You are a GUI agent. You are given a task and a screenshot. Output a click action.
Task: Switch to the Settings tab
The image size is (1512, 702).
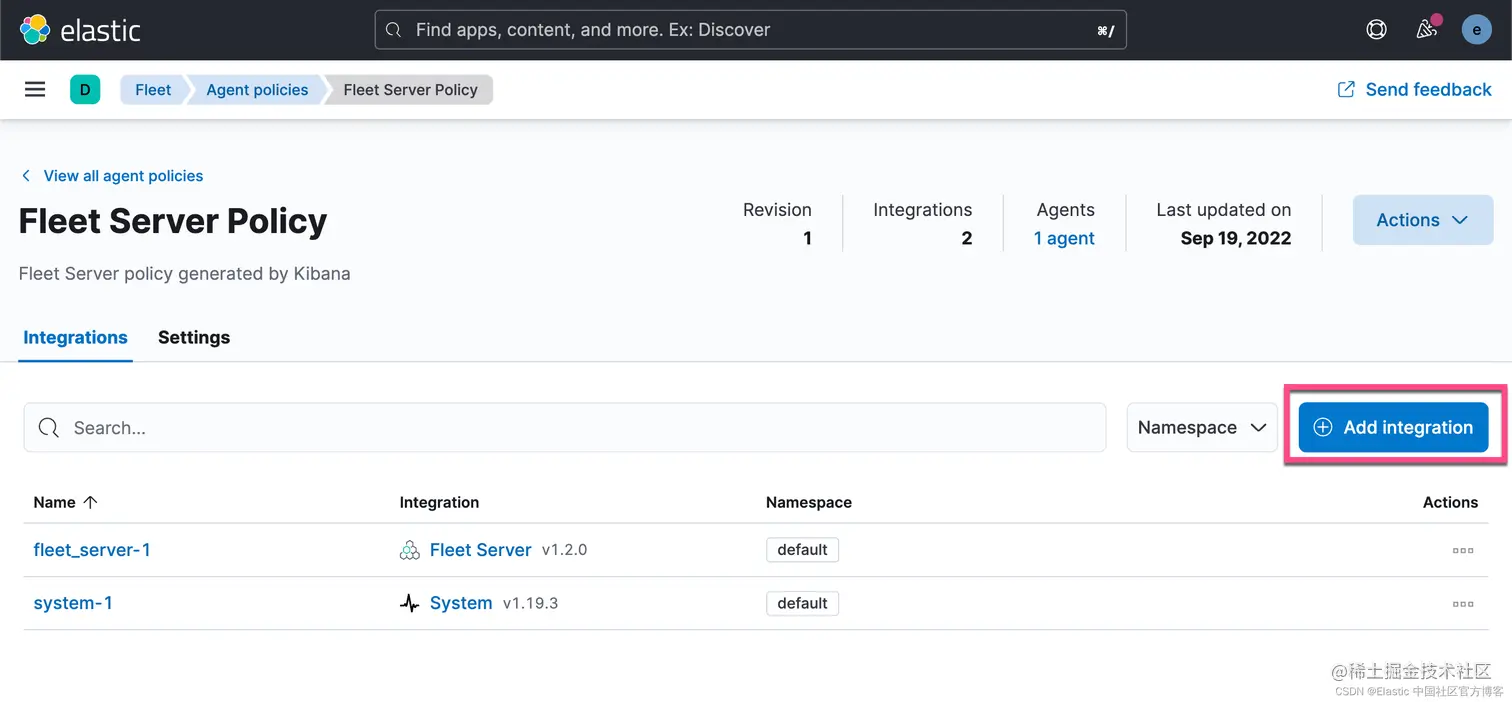click(x=194, y=338)
